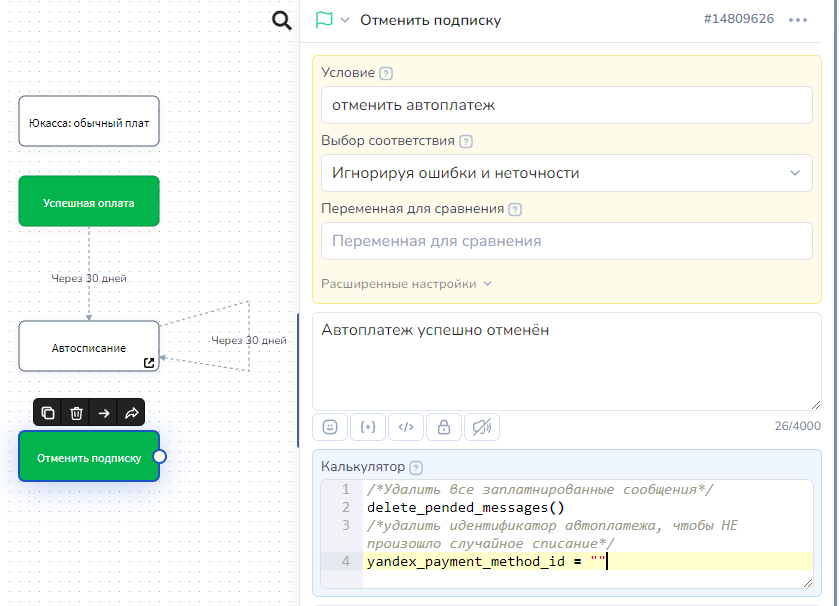Click the Переменная для сравнения input field

pyautogui.click(x=566, y=241)
